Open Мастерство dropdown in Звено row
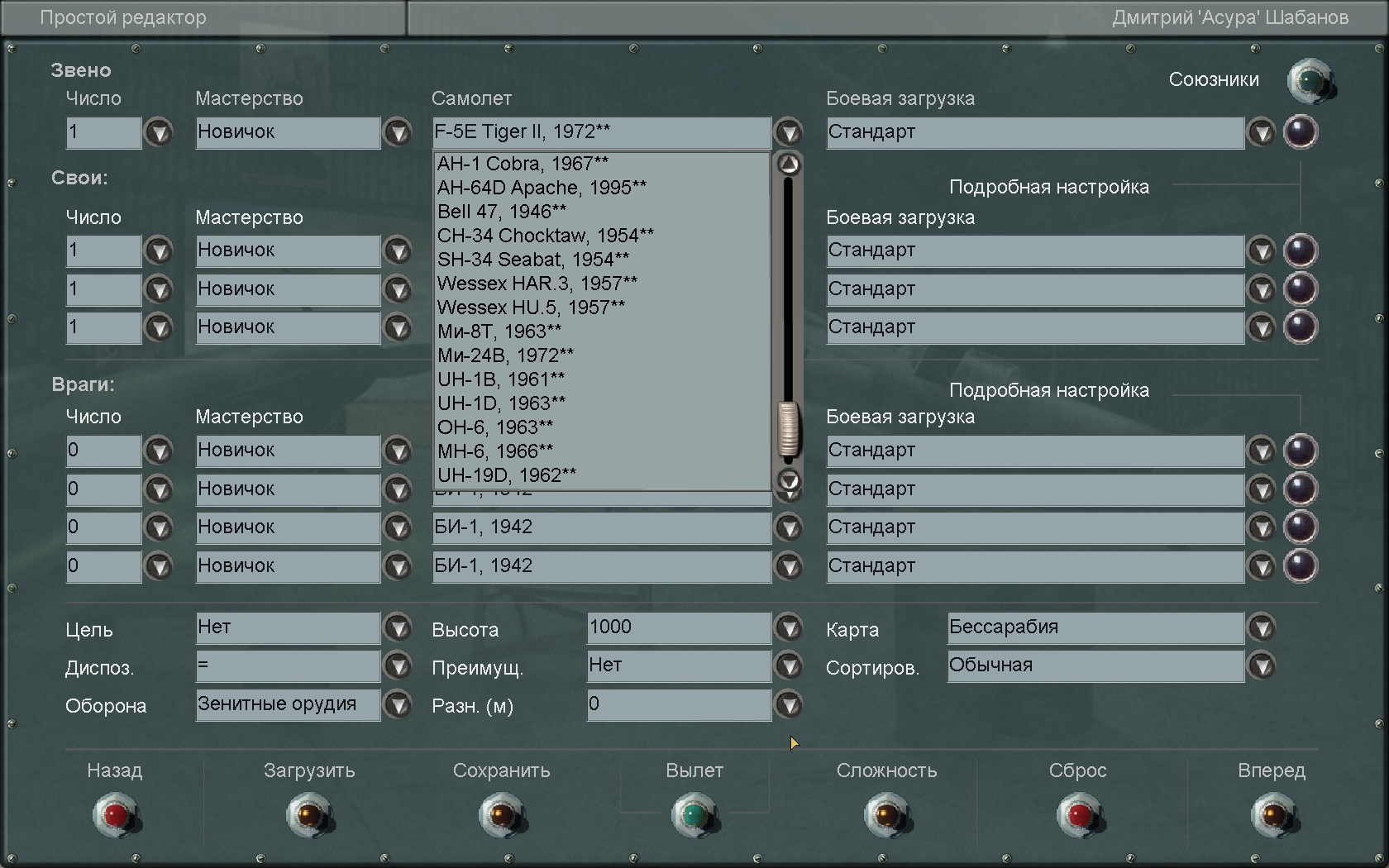This screenshot has height=868, width=1389. [398, 132]
